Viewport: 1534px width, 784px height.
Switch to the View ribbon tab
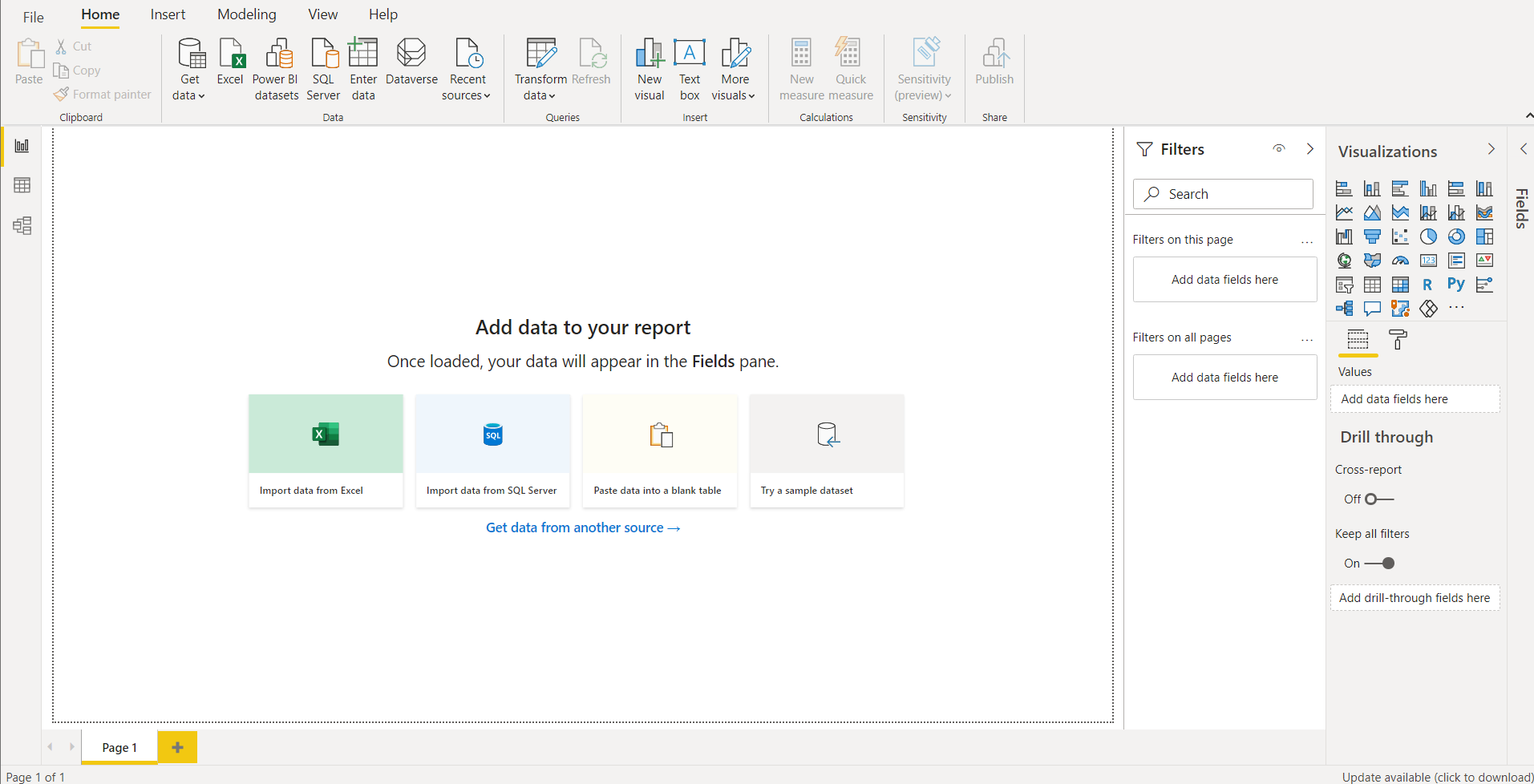coord(323,14)
